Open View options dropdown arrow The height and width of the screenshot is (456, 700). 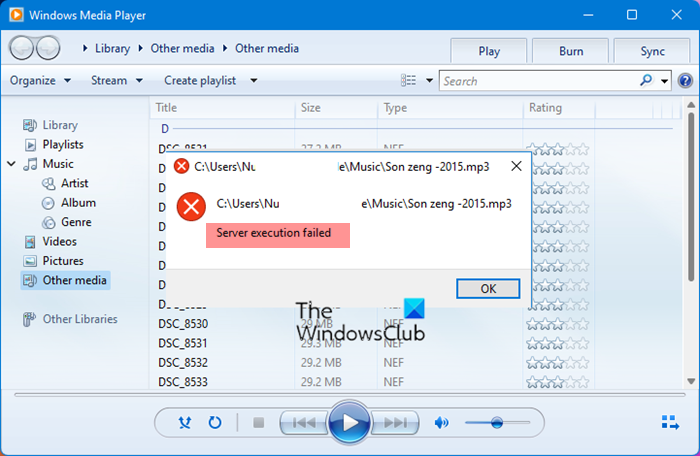[x=429, y=80]
